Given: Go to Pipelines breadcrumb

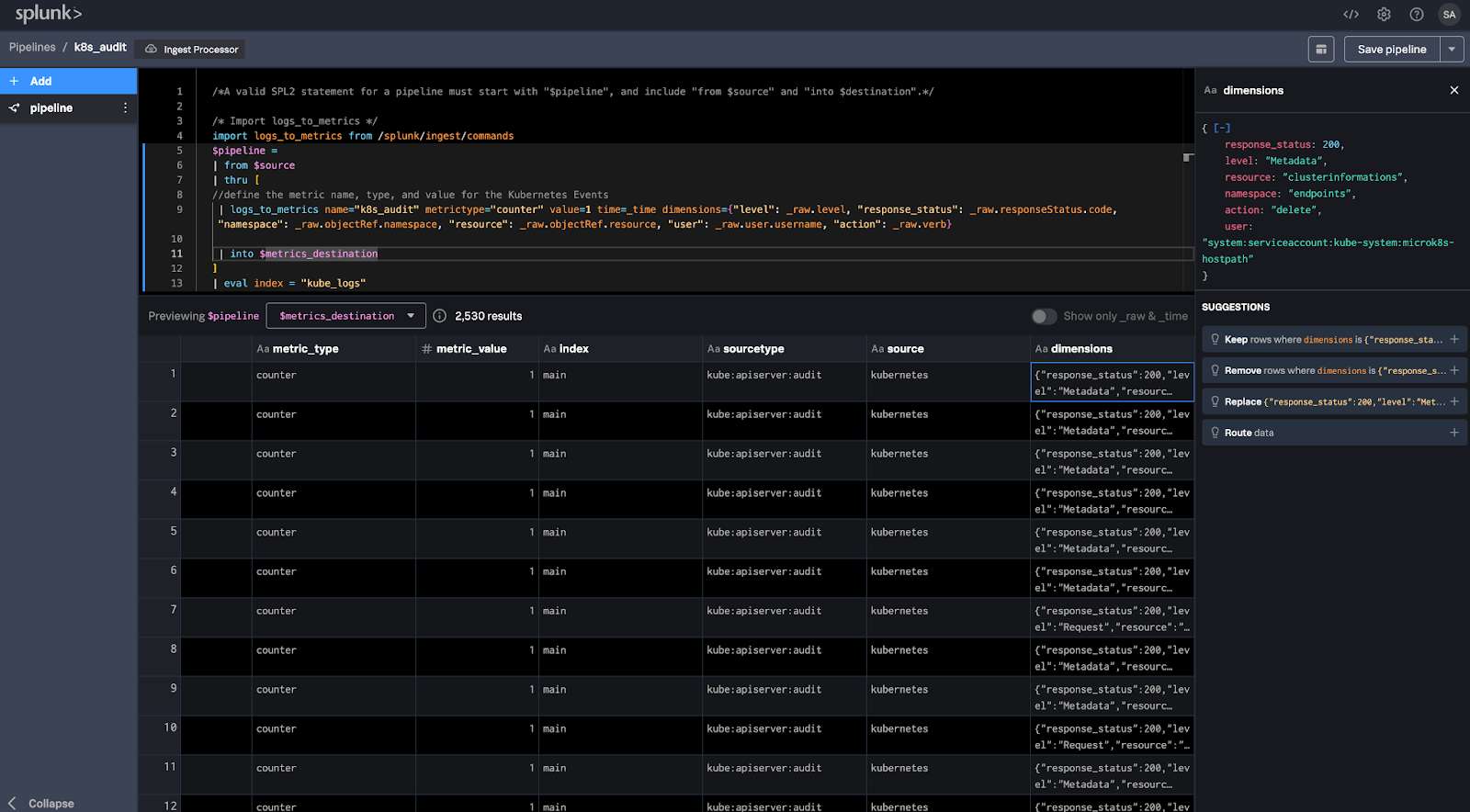Looking at the screenshot, I should (32, 47).
